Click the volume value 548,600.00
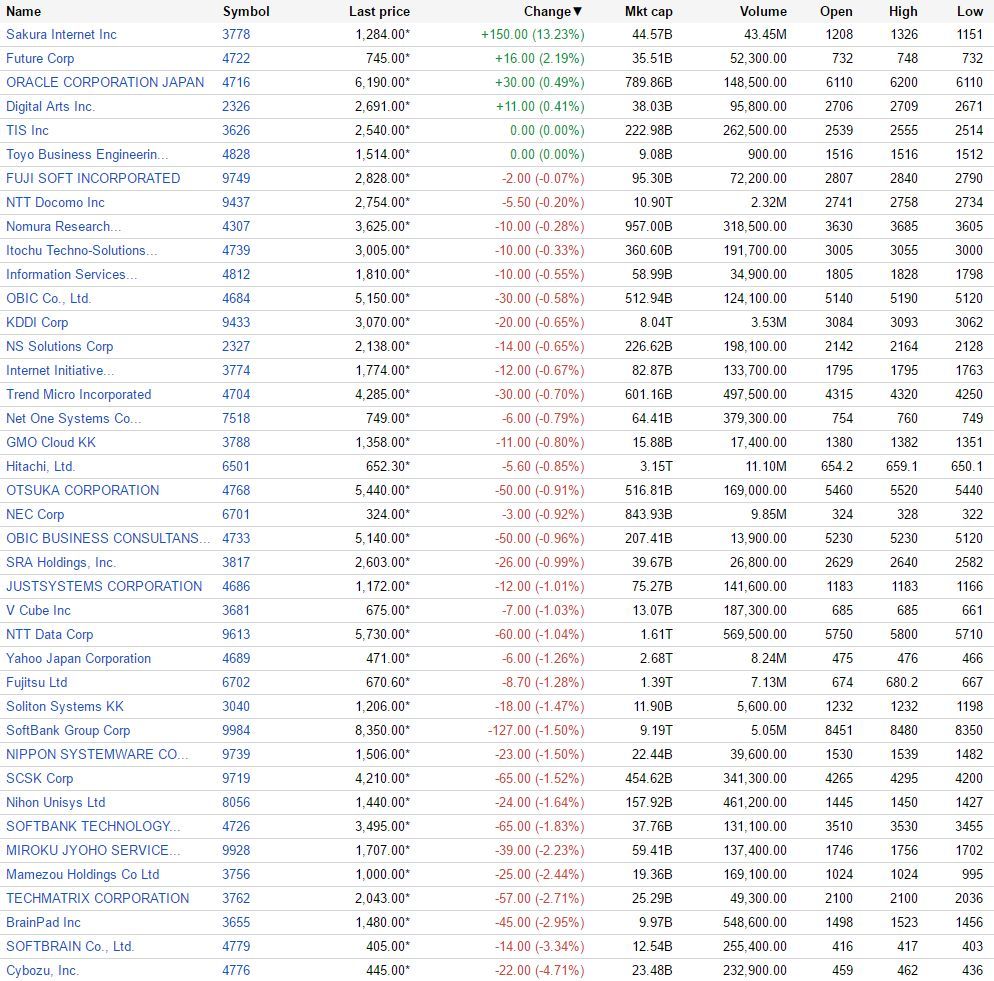 755,922
